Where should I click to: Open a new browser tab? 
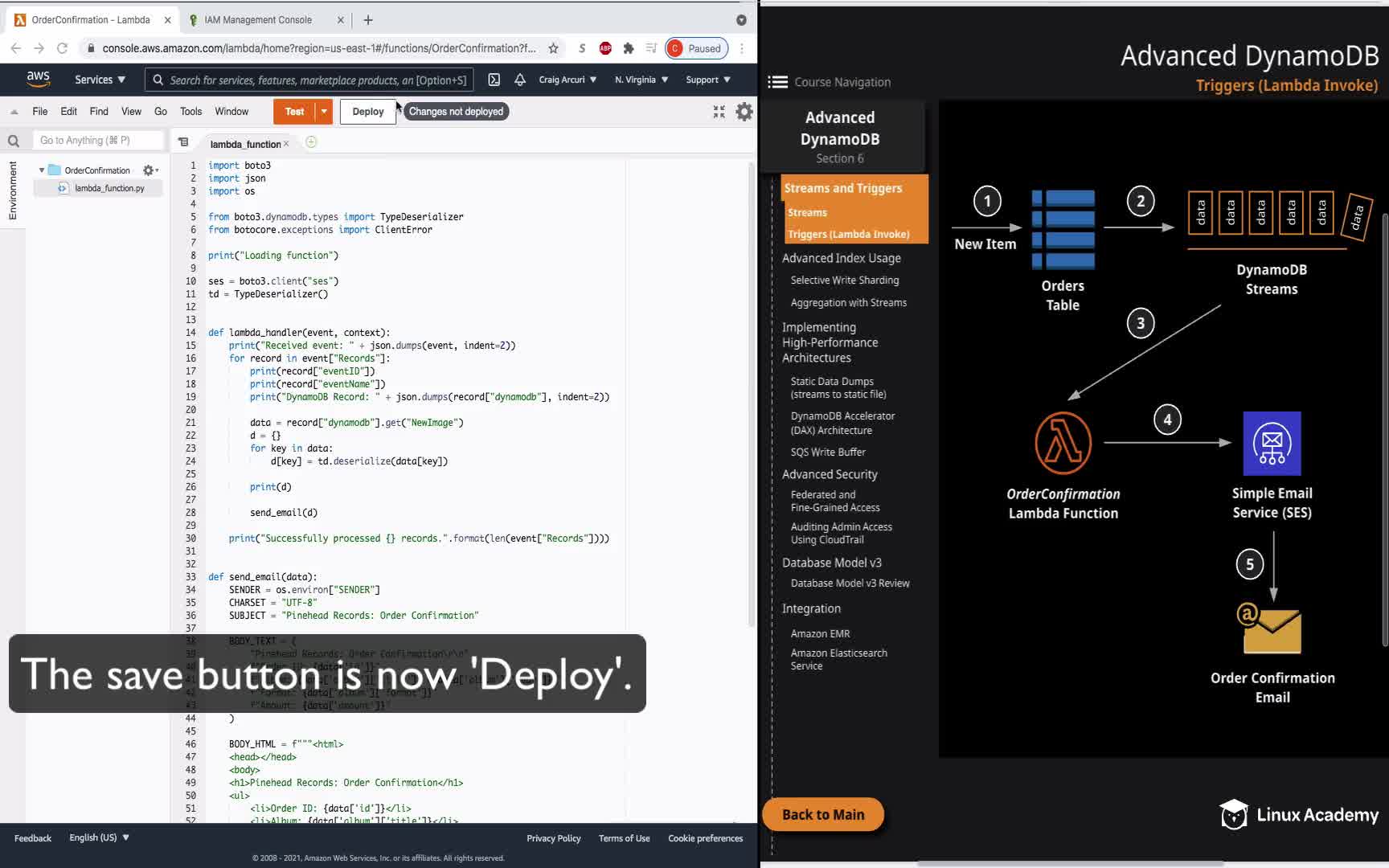click(x=368, y=20)
